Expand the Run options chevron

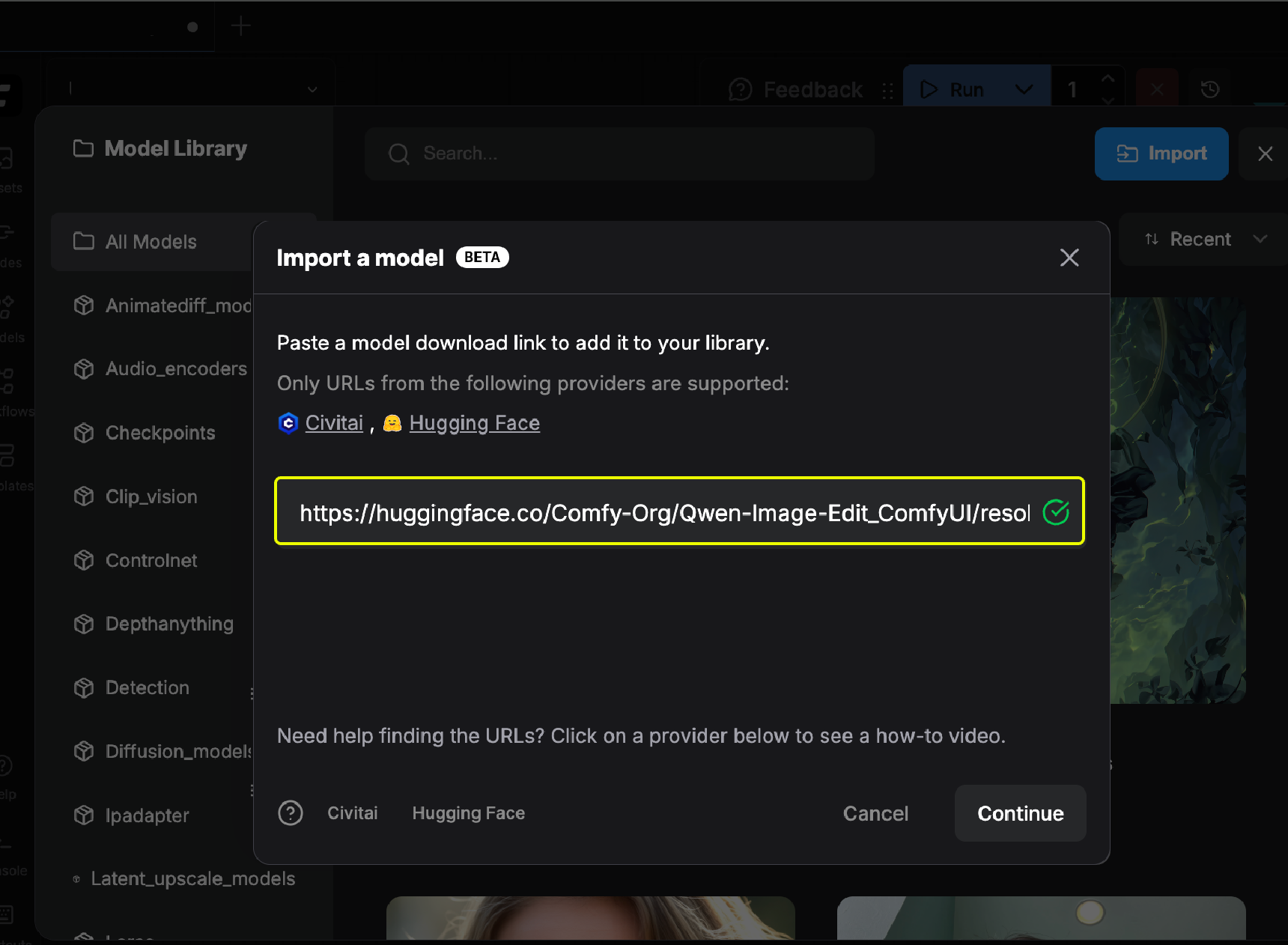click(1023, 89)
